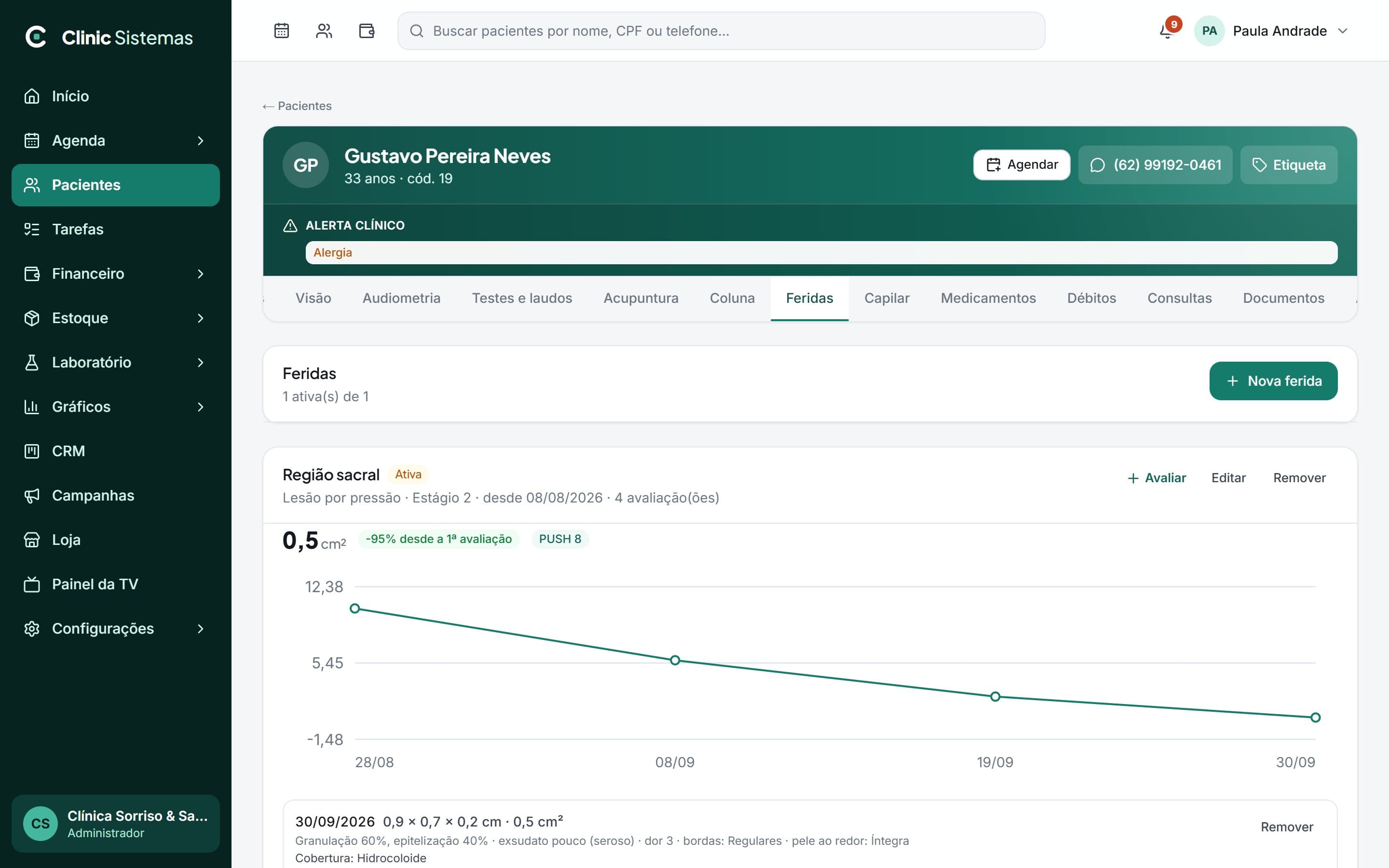This screenshot has height=868, width=1389.
Task: Click the Nova ferida button
Action: (1273, 380)
